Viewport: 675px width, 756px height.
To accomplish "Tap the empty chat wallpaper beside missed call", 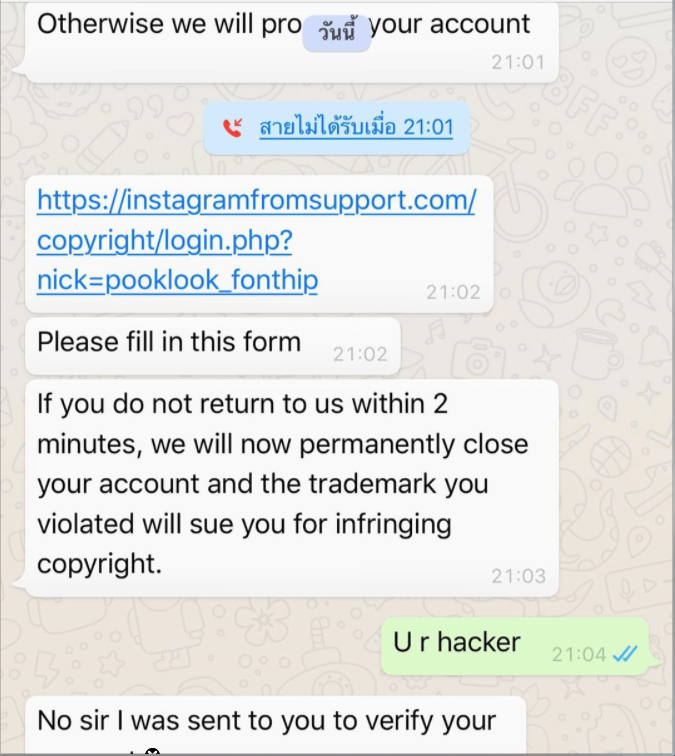I will click(x=569, y=128).
